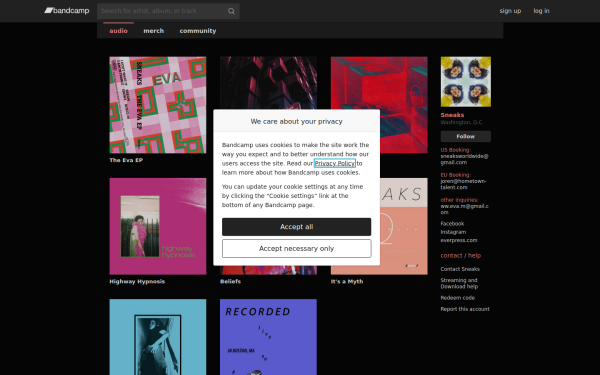Follow the artist Sneaks
The image size is (600, 375).
[466, 136]
